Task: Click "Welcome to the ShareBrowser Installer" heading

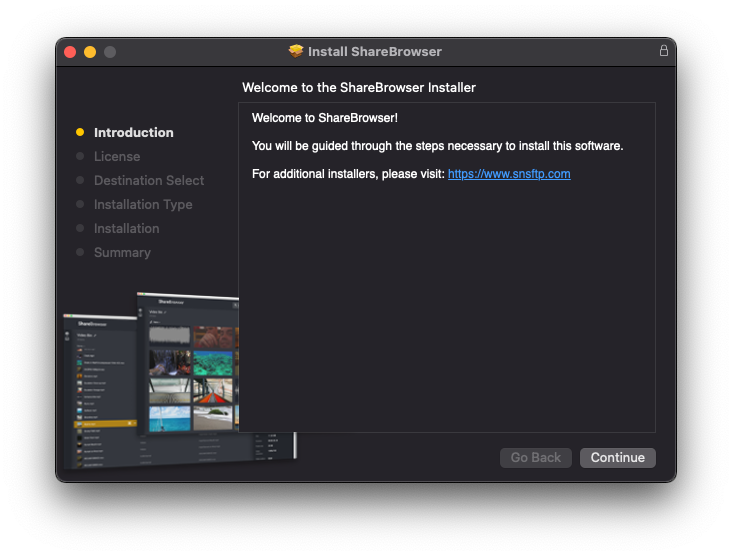Action: tap(359, 88)
